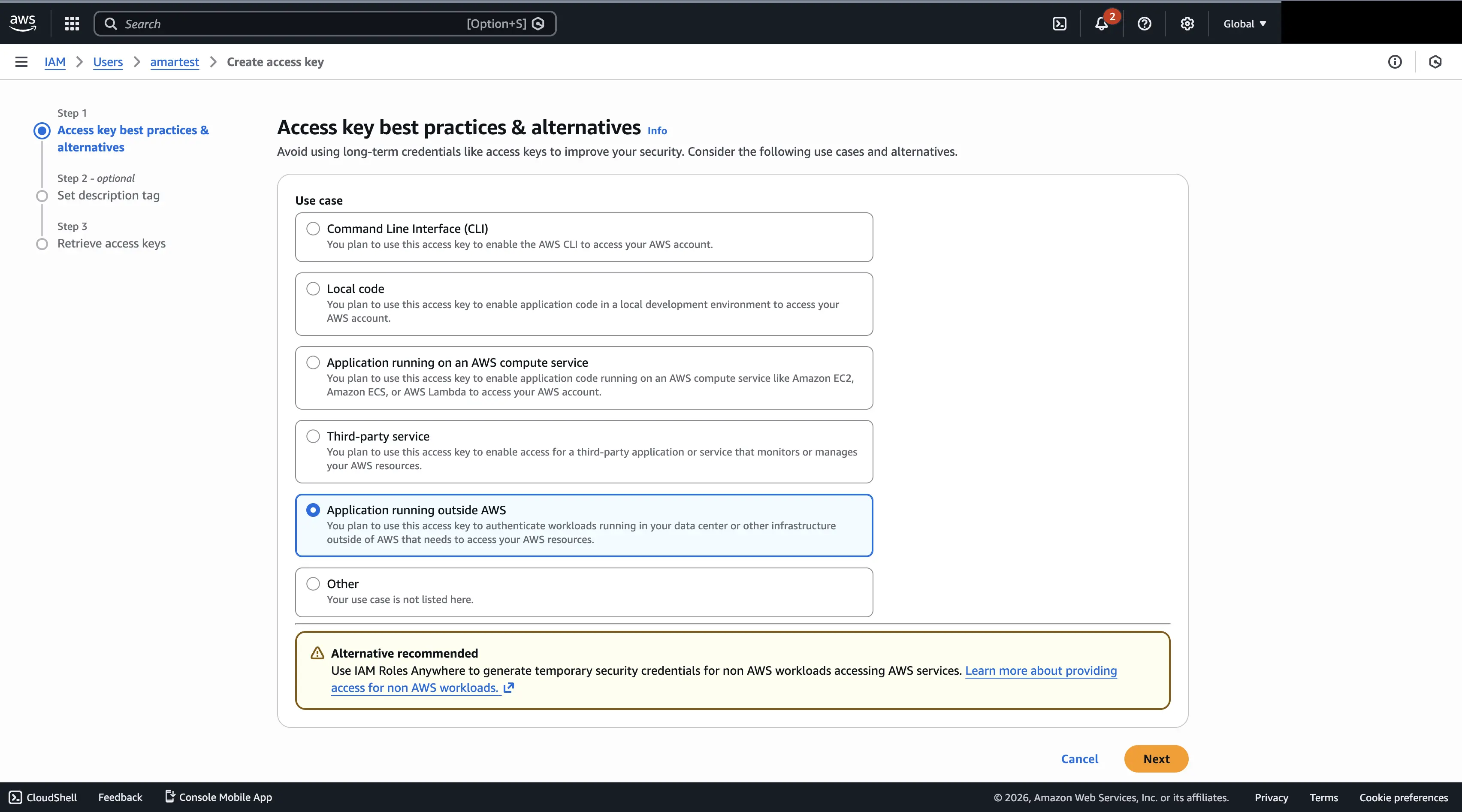Screen dimensions: 1462x812
Task: Open Access key best practices step
Action: (133, 139)
